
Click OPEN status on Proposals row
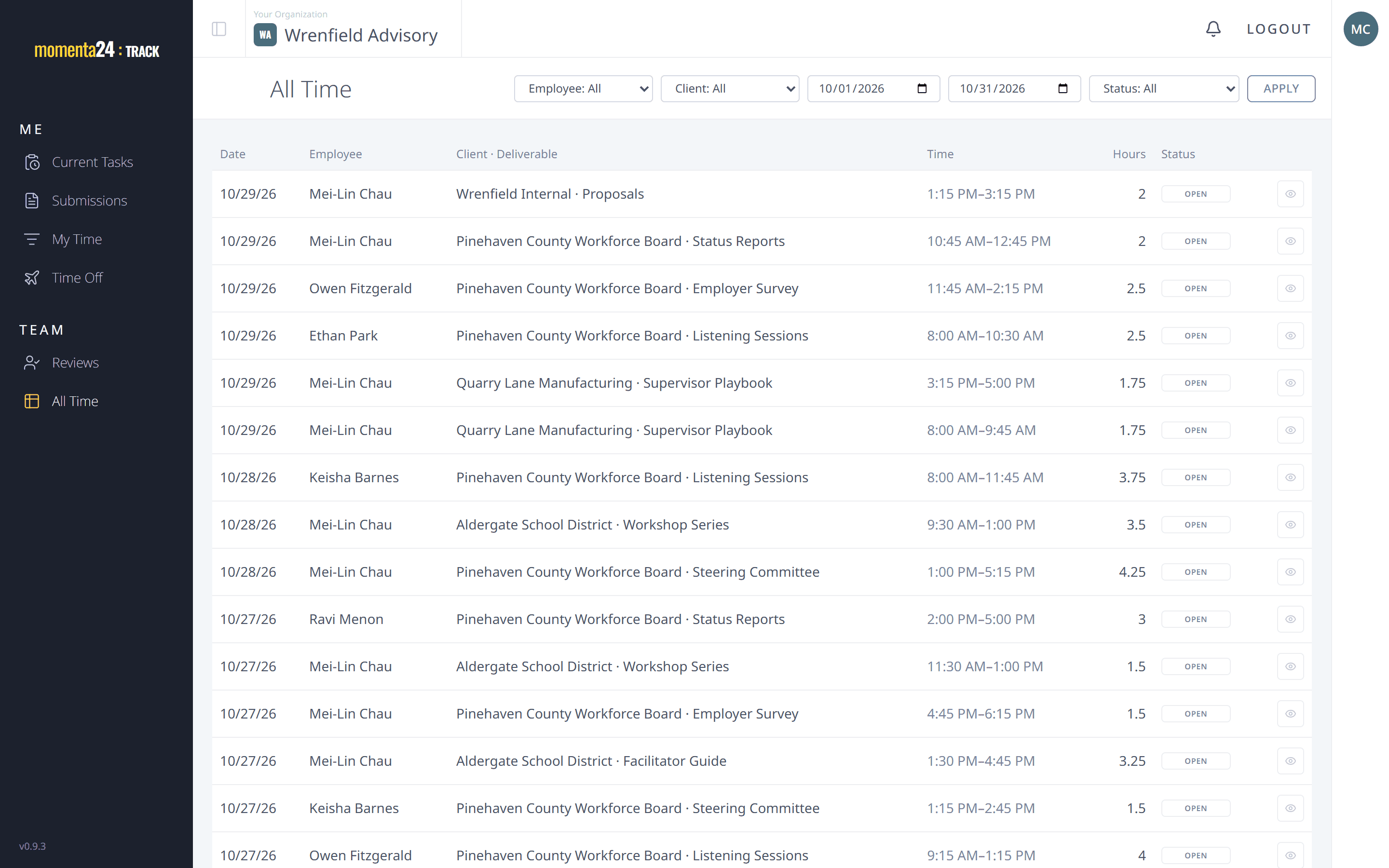click(x=1196, y=194)
